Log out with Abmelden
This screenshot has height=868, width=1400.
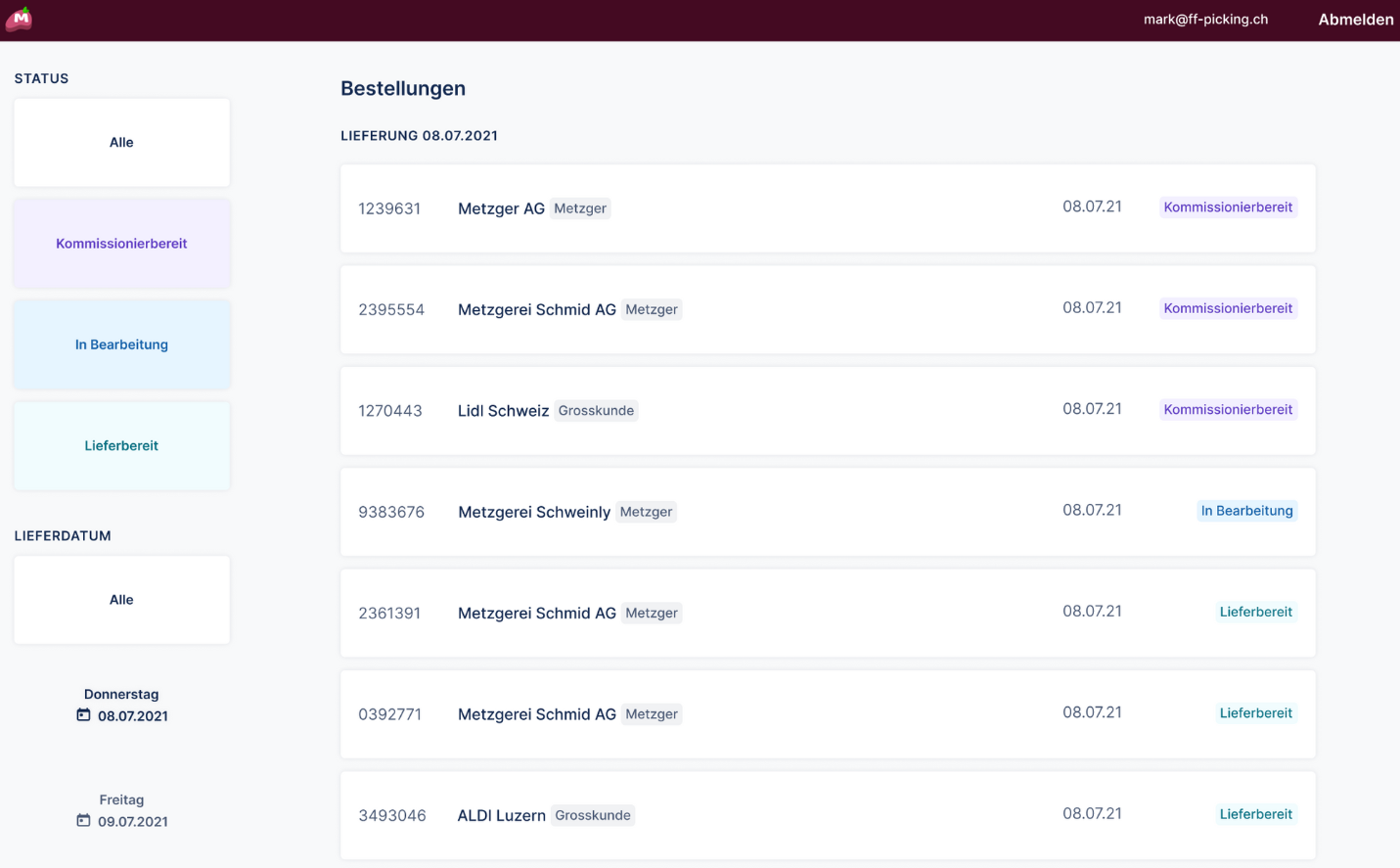pyautogui.click(x=1355, y=20)
